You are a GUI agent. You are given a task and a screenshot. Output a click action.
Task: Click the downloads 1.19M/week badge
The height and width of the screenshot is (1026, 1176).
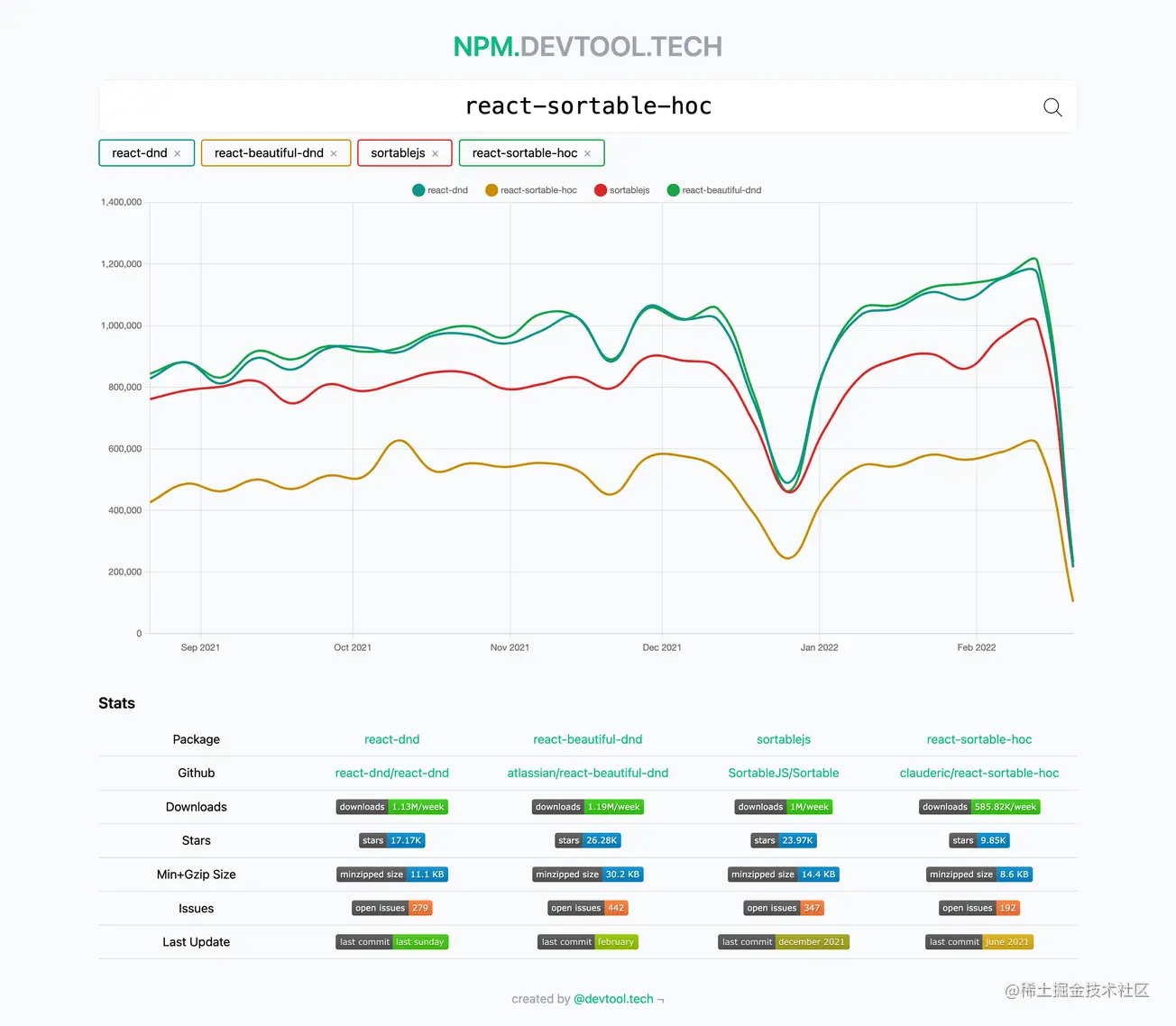[588, 807]
